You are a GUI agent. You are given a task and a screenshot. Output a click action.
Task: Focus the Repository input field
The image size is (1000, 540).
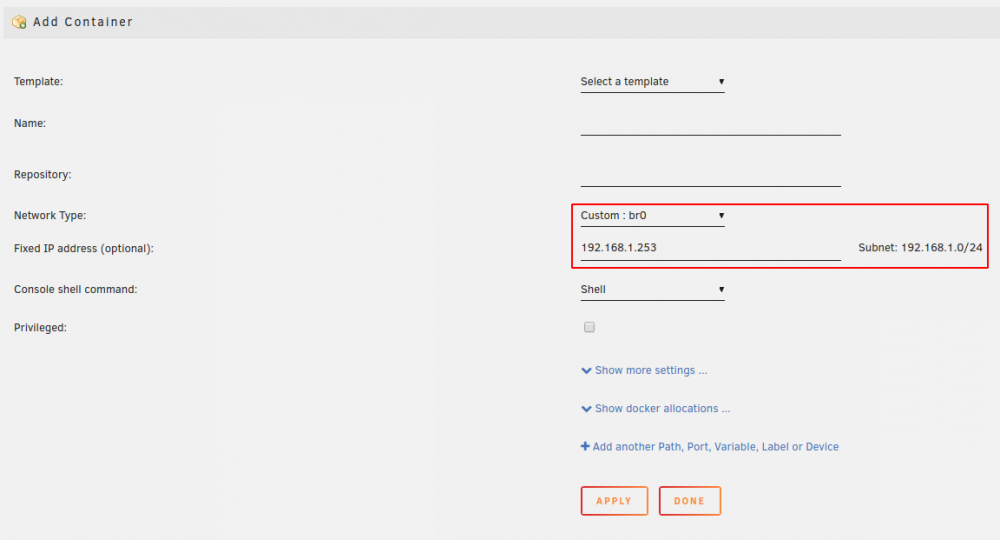click(x=710, y=175)
